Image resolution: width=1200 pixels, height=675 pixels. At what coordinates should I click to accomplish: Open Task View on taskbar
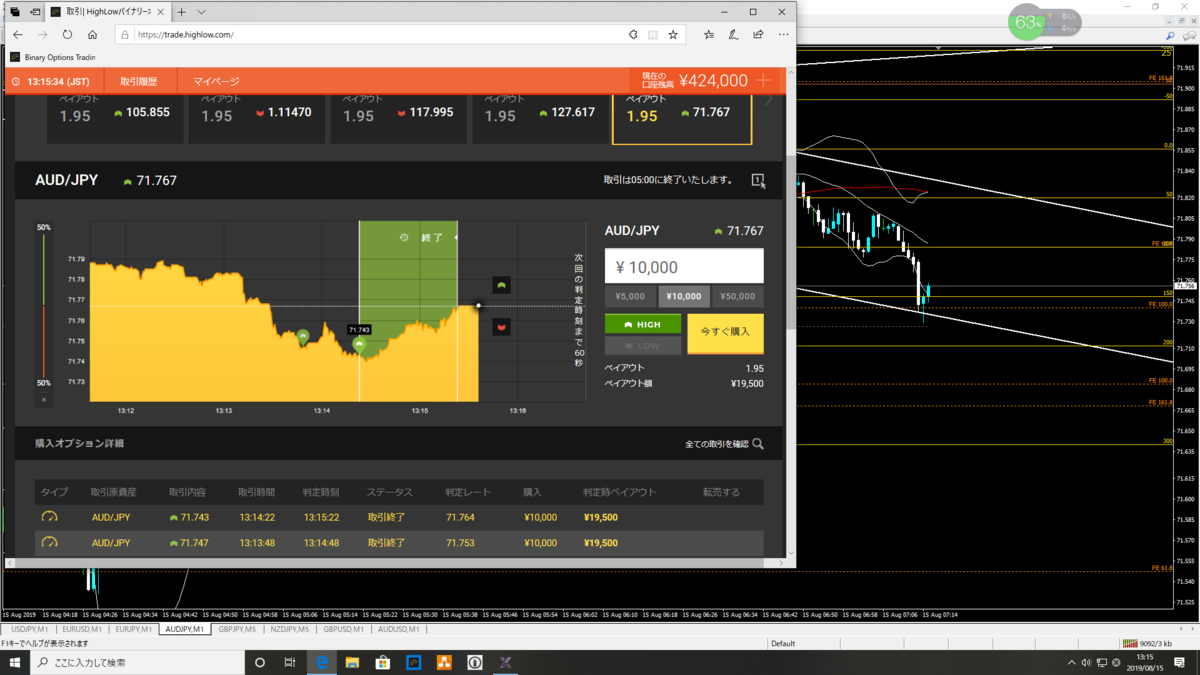pos(290,662)
